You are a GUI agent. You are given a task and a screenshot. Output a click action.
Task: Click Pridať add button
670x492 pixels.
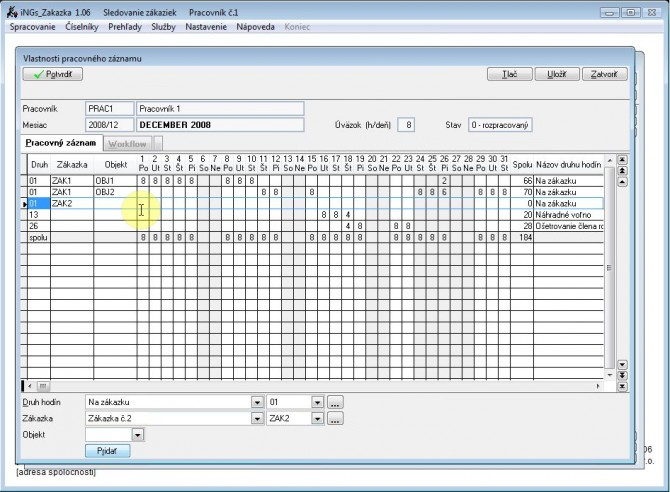107,451
